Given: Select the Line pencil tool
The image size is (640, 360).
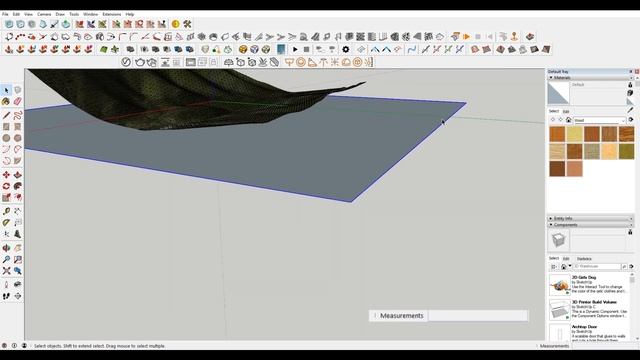Looking at the screenshot, I should click(x=6, y=115).
